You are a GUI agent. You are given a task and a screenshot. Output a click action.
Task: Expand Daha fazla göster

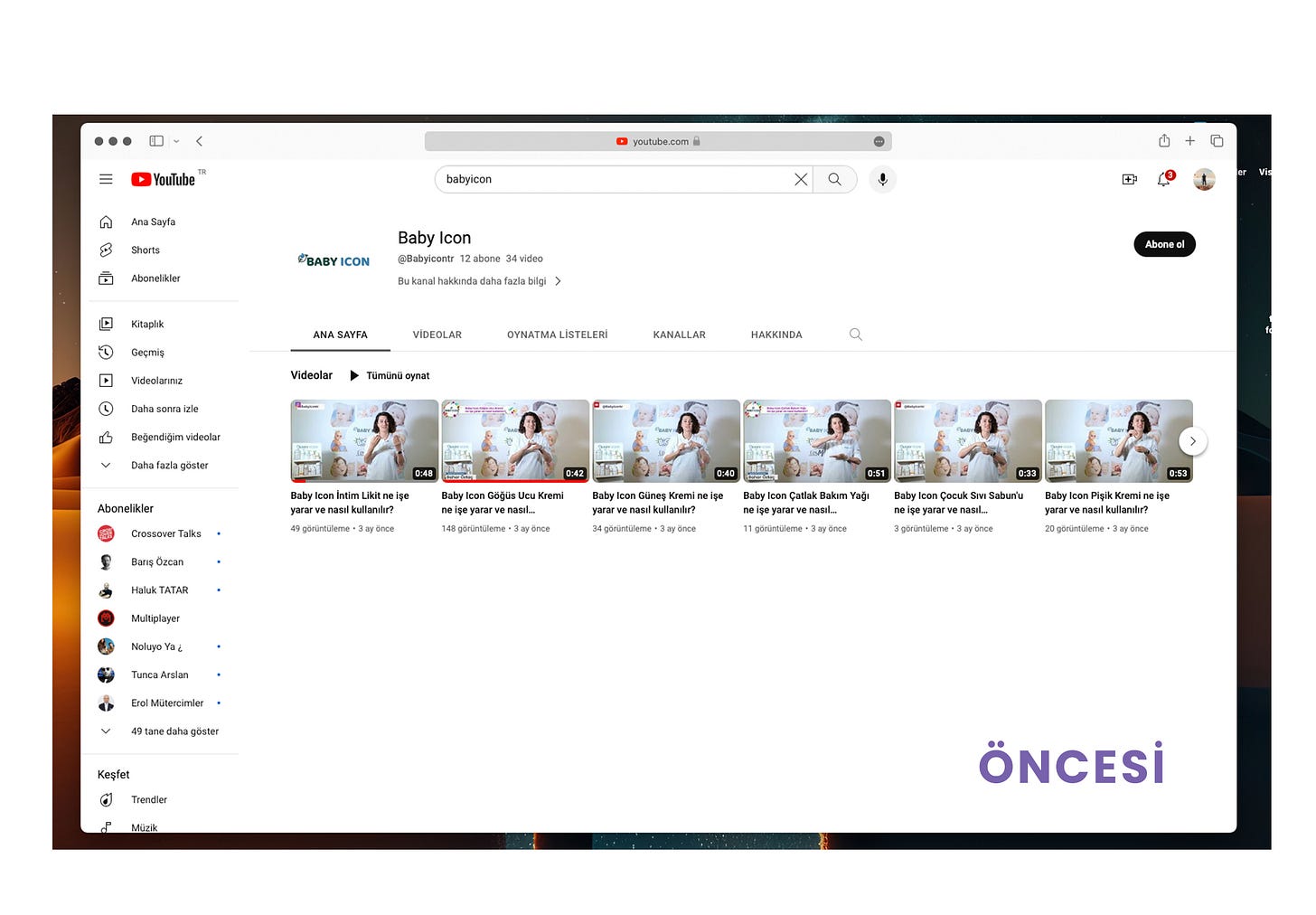[x=167, y=465]
